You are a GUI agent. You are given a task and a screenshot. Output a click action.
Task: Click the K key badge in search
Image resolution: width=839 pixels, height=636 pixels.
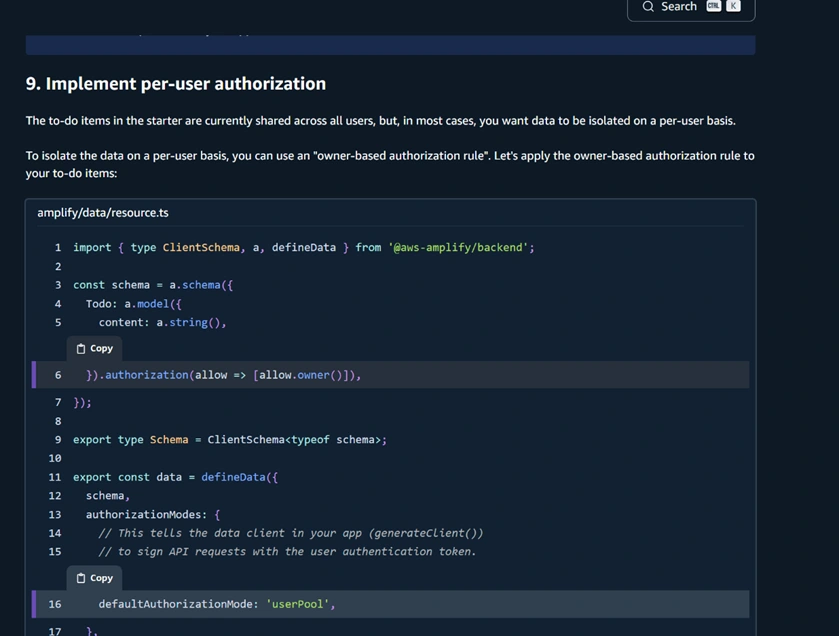pyautogui.click(x=733, y=6)
